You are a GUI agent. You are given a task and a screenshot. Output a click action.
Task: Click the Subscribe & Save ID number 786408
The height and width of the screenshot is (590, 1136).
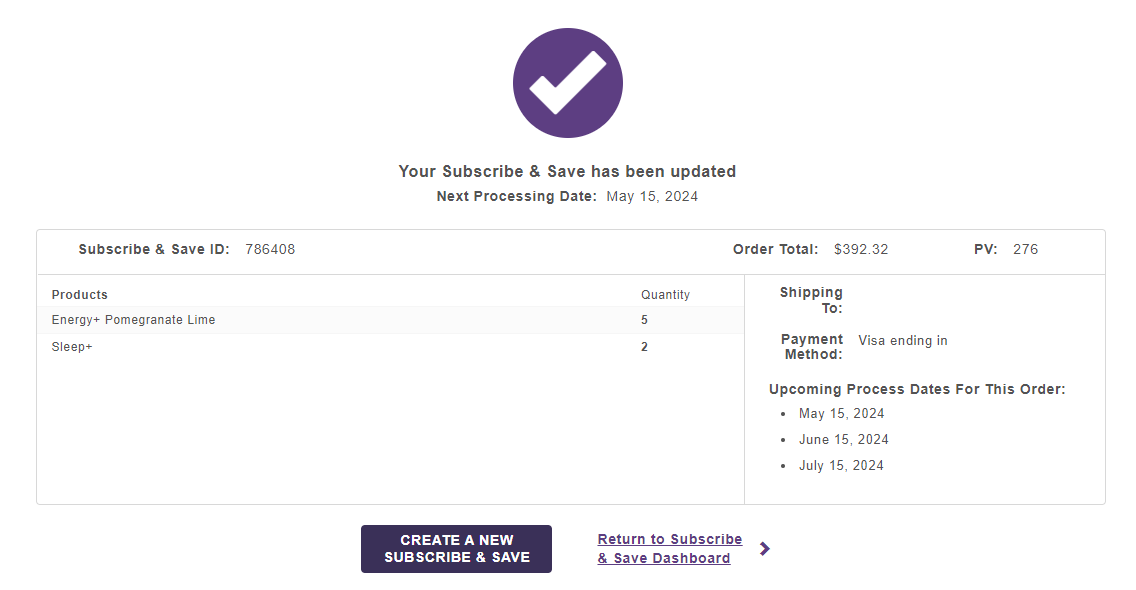[270, 249]
